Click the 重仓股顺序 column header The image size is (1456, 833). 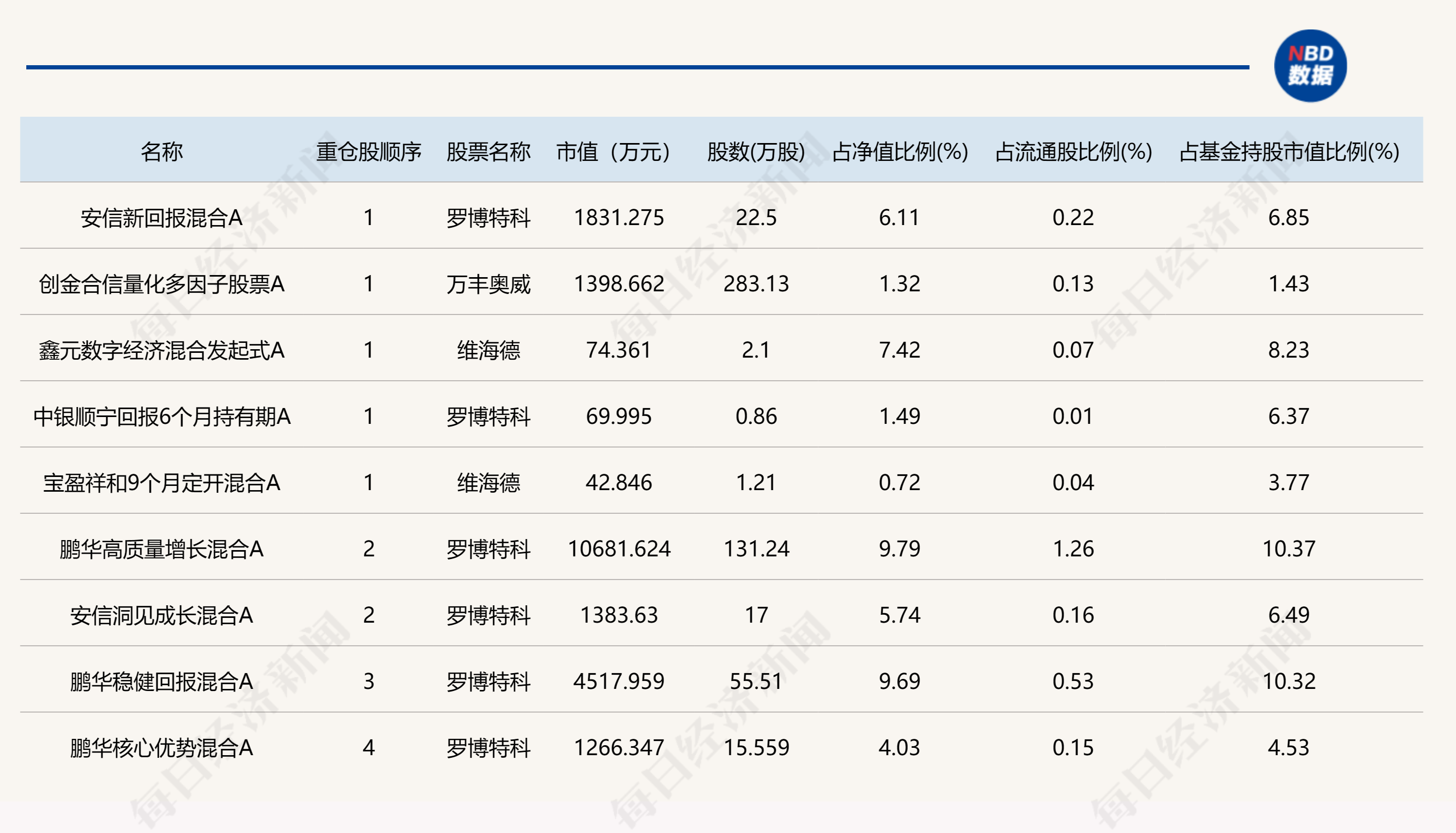coord(368,151)
